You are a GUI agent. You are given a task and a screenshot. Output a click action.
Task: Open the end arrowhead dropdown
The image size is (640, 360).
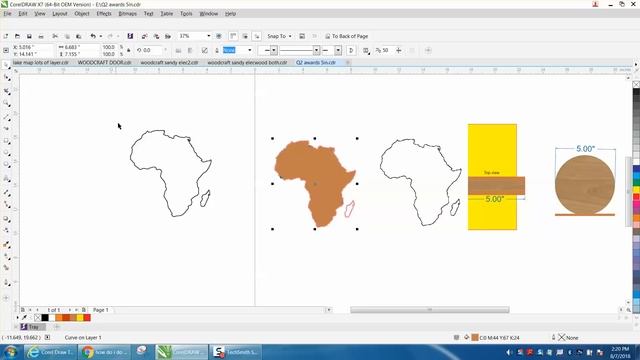click(338, 50)
